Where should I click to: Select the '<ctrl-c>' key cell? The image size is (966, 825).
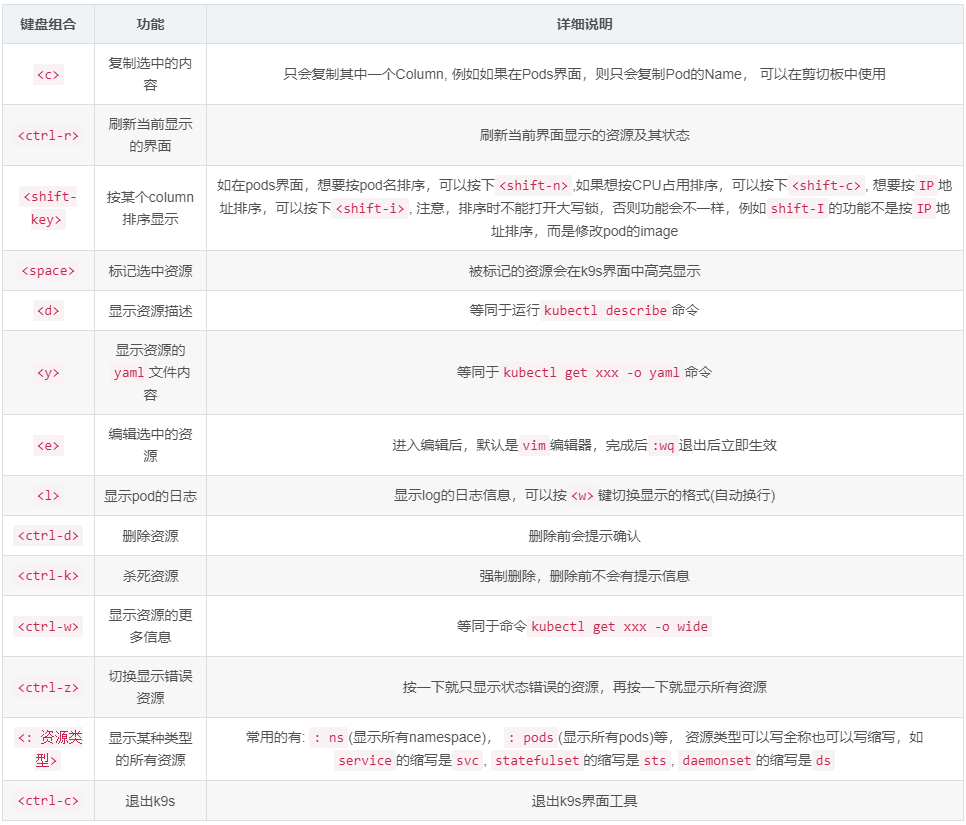pos(48,801)
